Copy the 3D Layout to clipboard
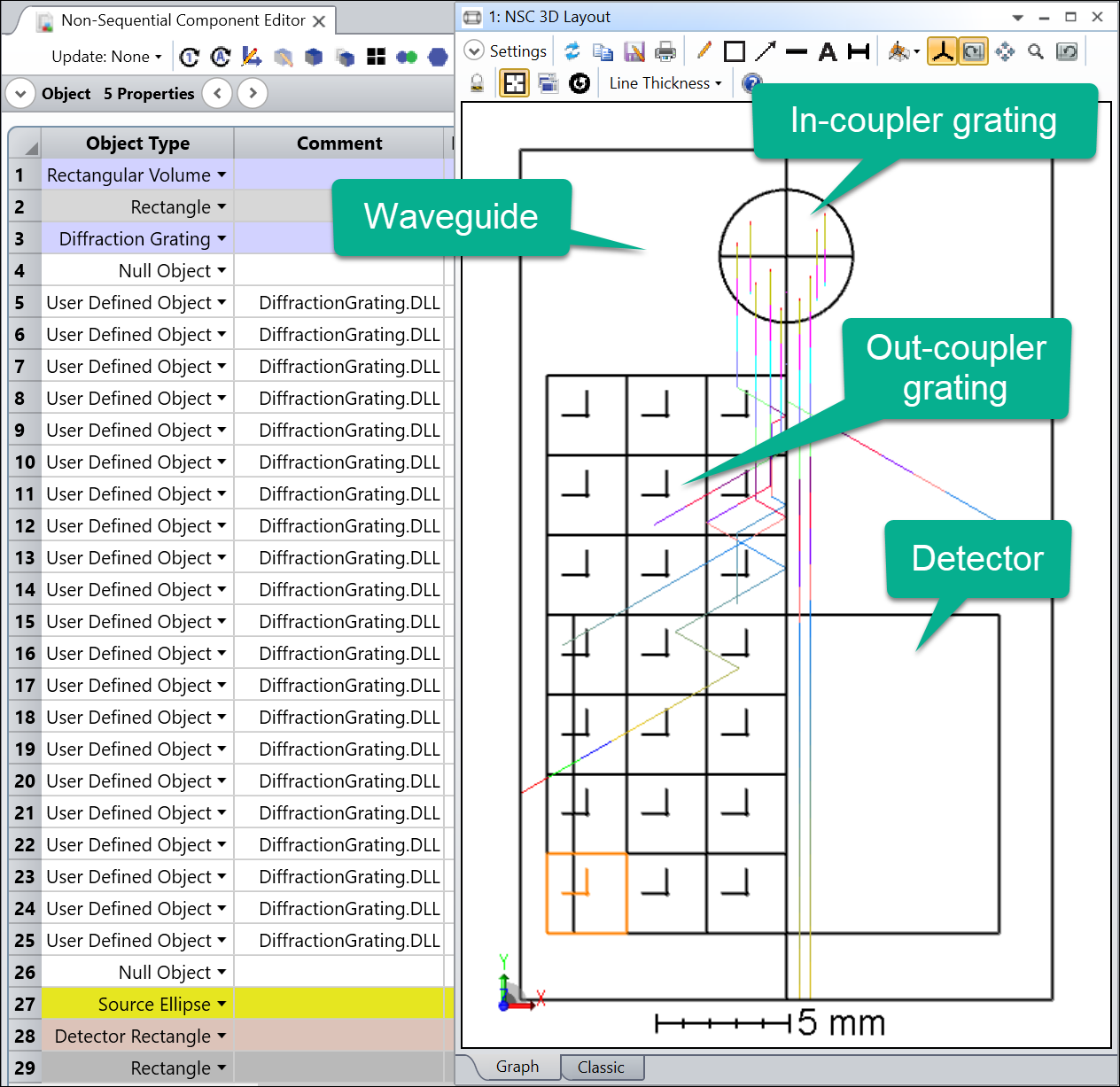The height and width of the screenshot is (1087, 1120). [603, 51]
